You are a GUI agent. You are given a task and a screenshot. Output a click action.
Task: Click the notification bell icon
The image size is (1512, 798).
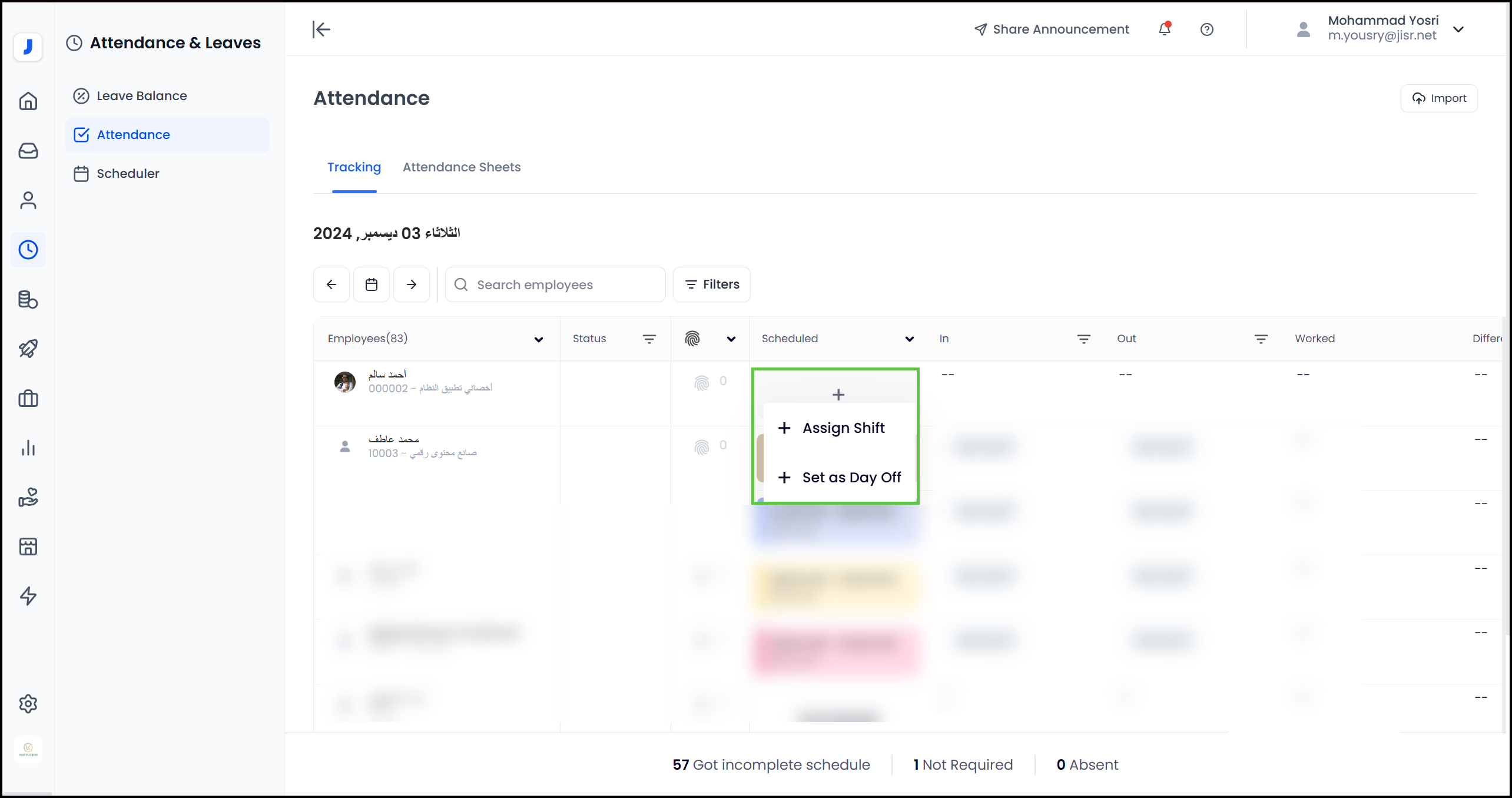pyautogui.click(x=1164, y=29)
